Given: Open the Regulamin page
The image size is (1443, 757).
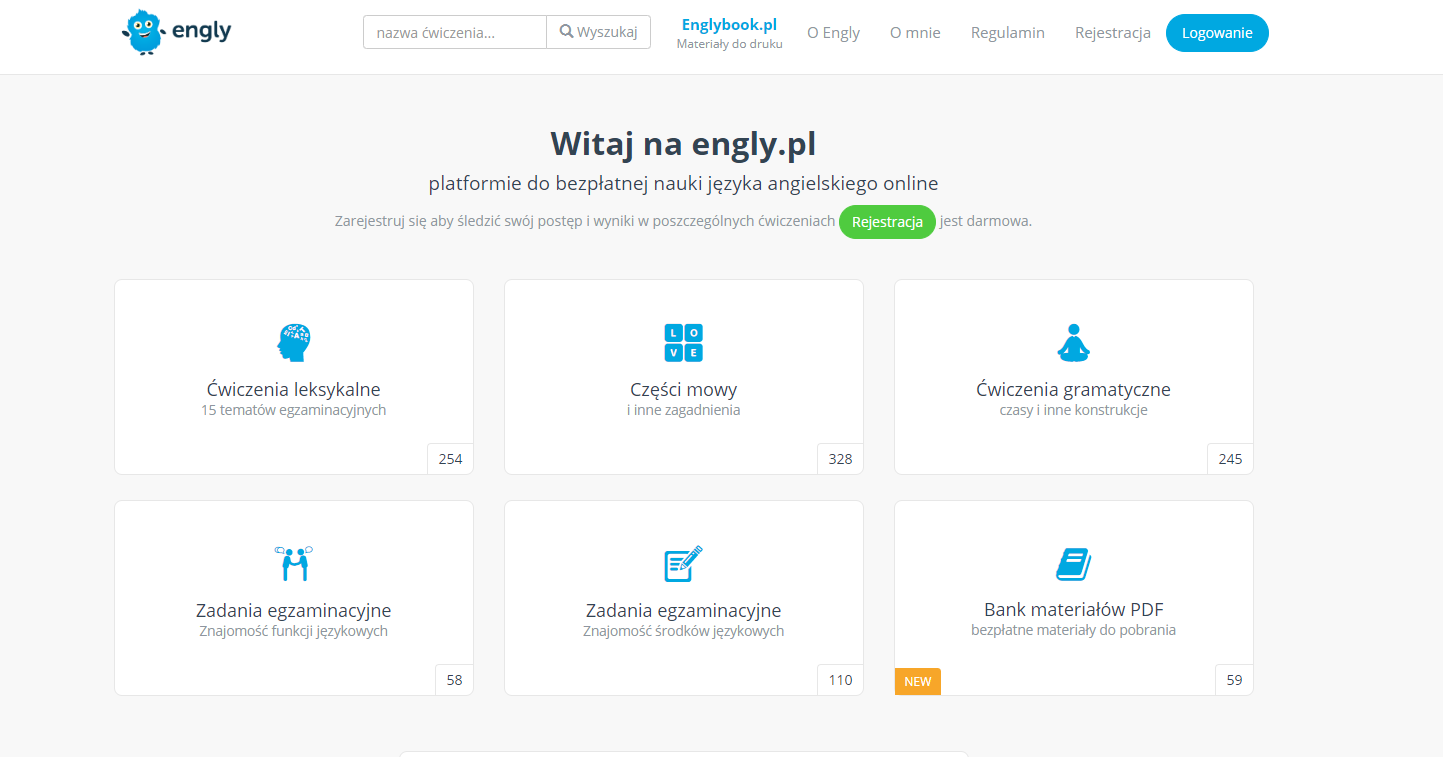Looking at the screenshot, I should click(1008, 33).
